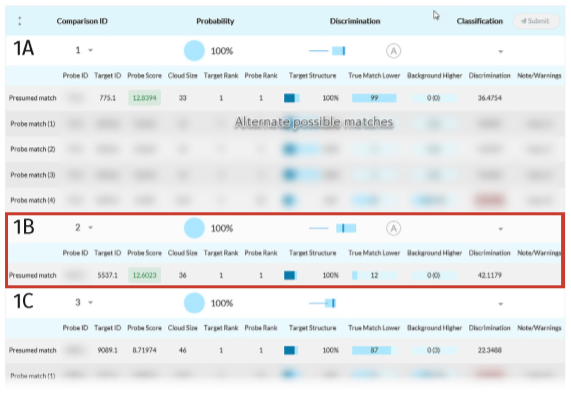Click True Match Lower bar showing 87
571x397 pixels.
374,350
